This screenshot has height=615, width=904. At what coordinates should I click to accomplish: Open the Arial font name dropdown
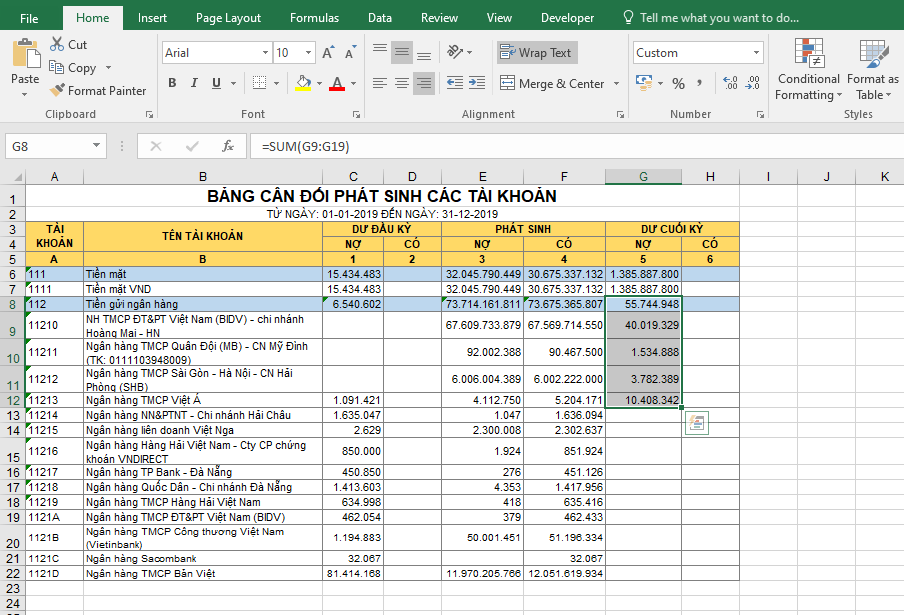click(x=263, y=53)
